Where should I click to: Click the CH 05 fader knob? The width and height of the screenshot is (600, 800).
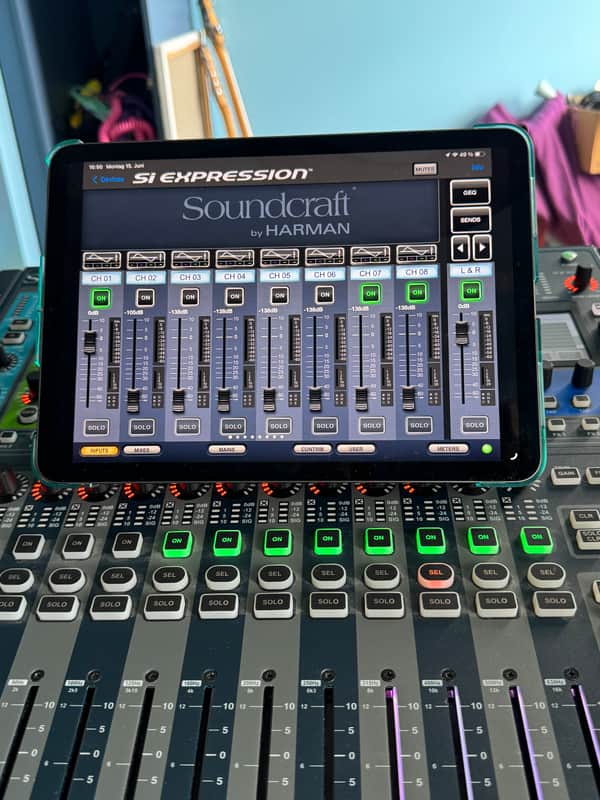[269, 400]
